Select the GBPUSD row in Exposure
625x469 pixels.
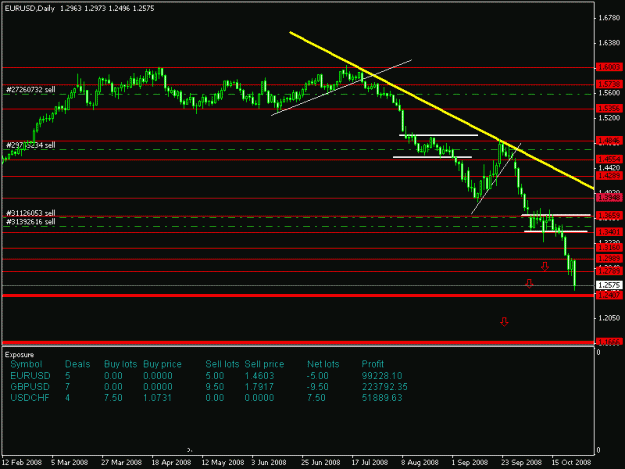(x=208, y=387)
